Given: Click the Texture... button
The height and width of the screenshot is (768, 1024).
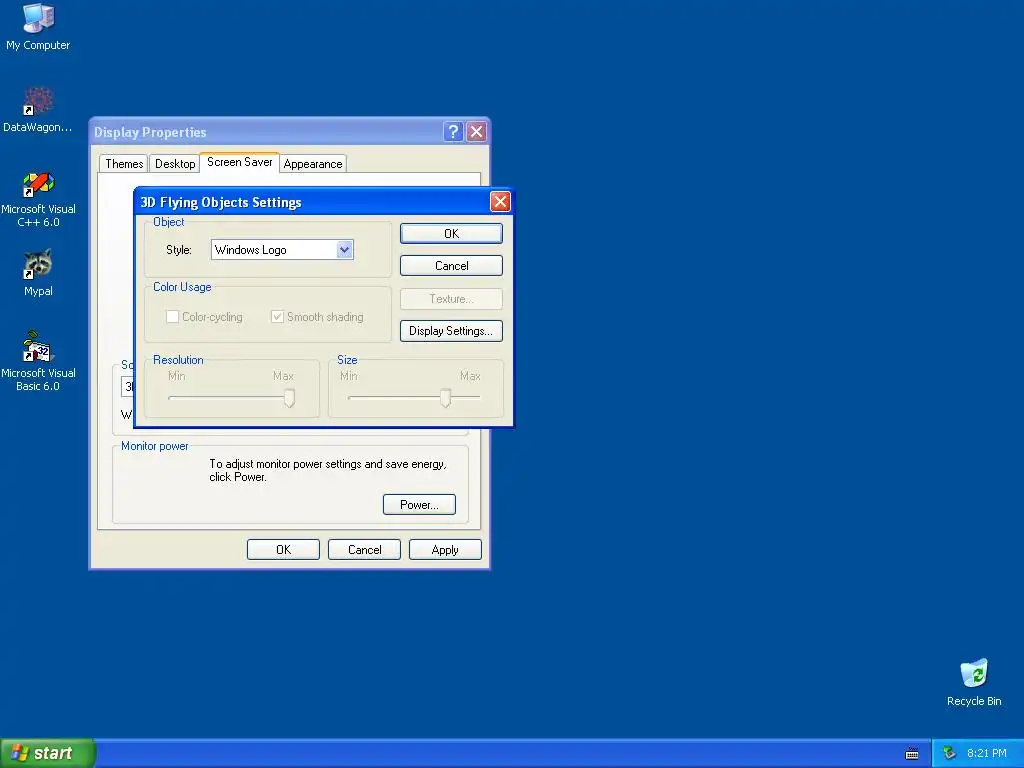Looking at the screenshot, I should coord(451,298).
